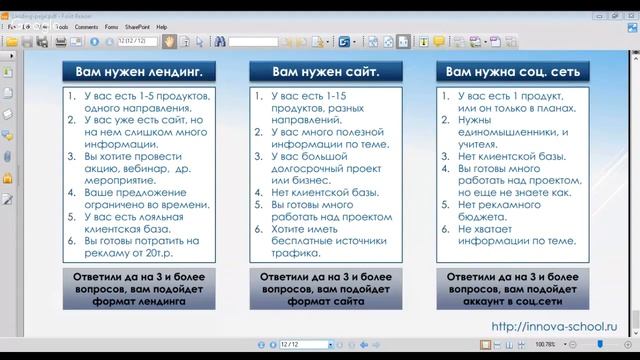
Task: Click the scroll up arrow of document
Action: (x=636, y=58)
